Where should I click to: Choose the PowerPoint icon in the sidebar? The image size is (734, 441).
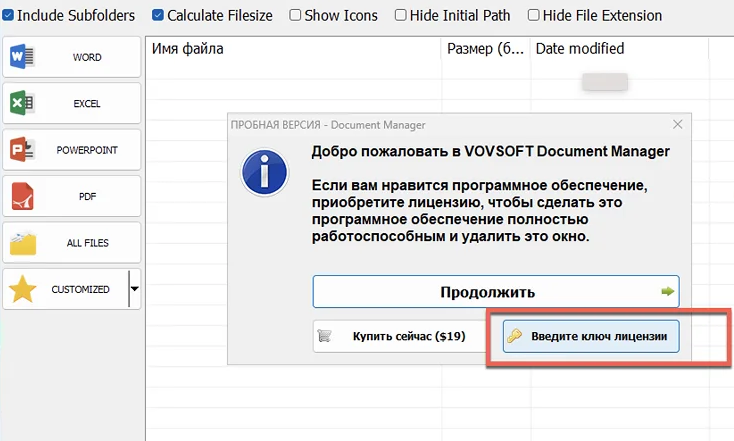(22, 150)
